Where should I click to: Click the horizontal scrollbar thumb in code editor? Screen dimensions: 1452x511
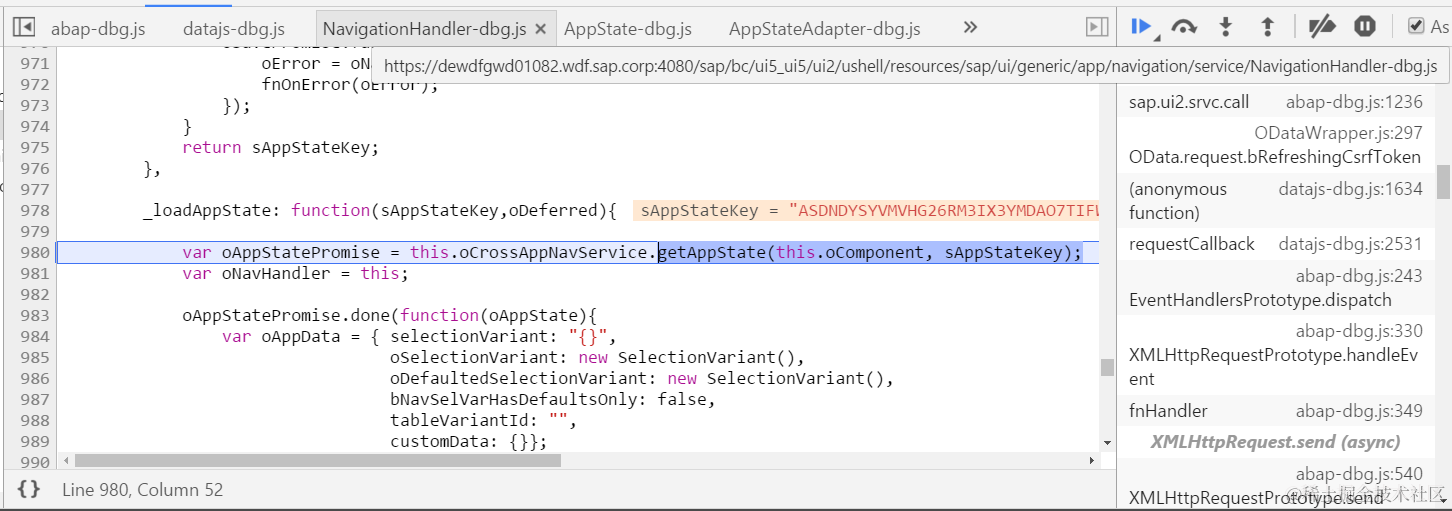tap(318, 461)
